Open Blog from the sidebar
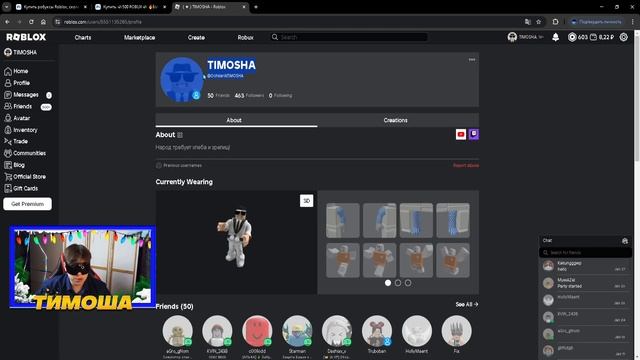Screen dimensions: 640x360 coord(14,165)
